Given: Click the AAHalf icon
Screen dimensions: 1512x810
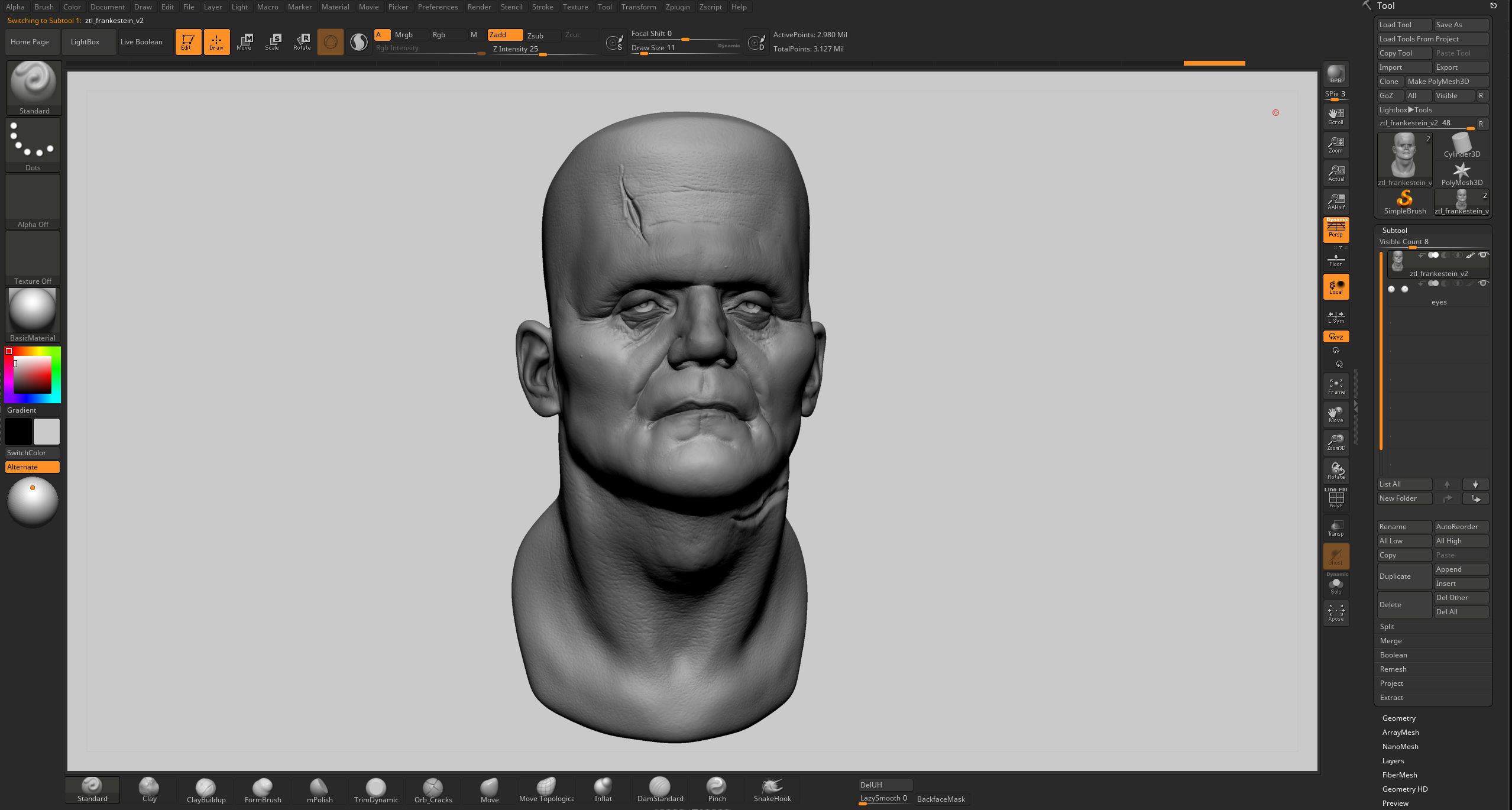Looking at the screenshot, I should [1336, 202].
